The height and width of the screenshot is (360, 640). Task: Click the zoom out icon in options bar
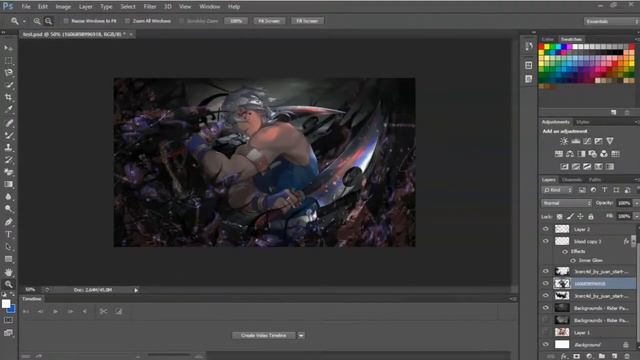point(49,21)
